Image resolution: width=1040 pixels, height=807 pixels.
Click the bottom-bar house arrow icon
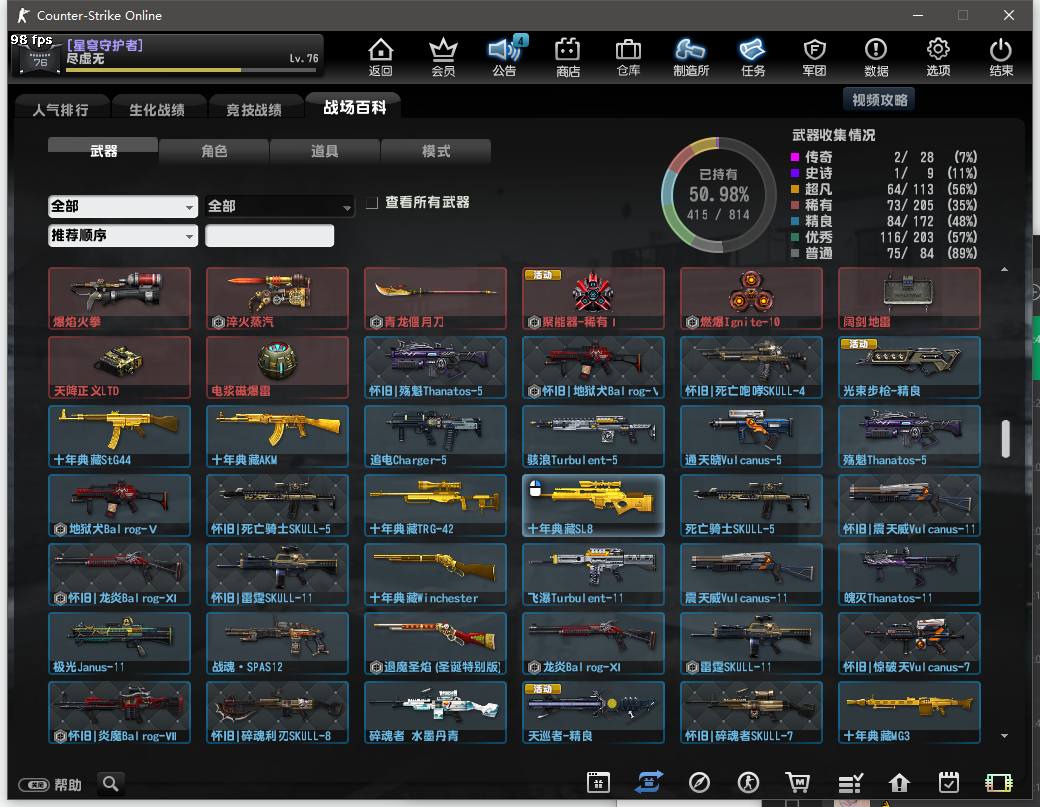(x=899, y=783)
